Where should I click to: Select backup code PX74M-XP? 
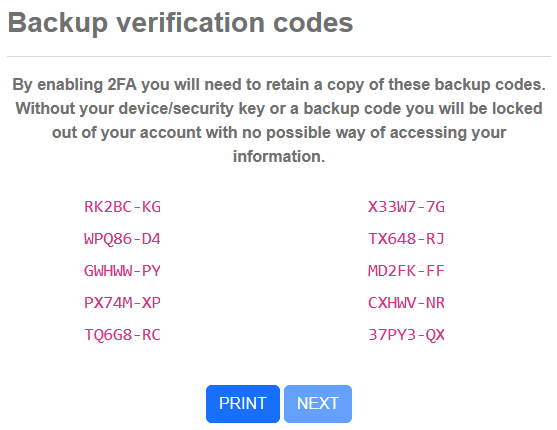click(123, 303)
